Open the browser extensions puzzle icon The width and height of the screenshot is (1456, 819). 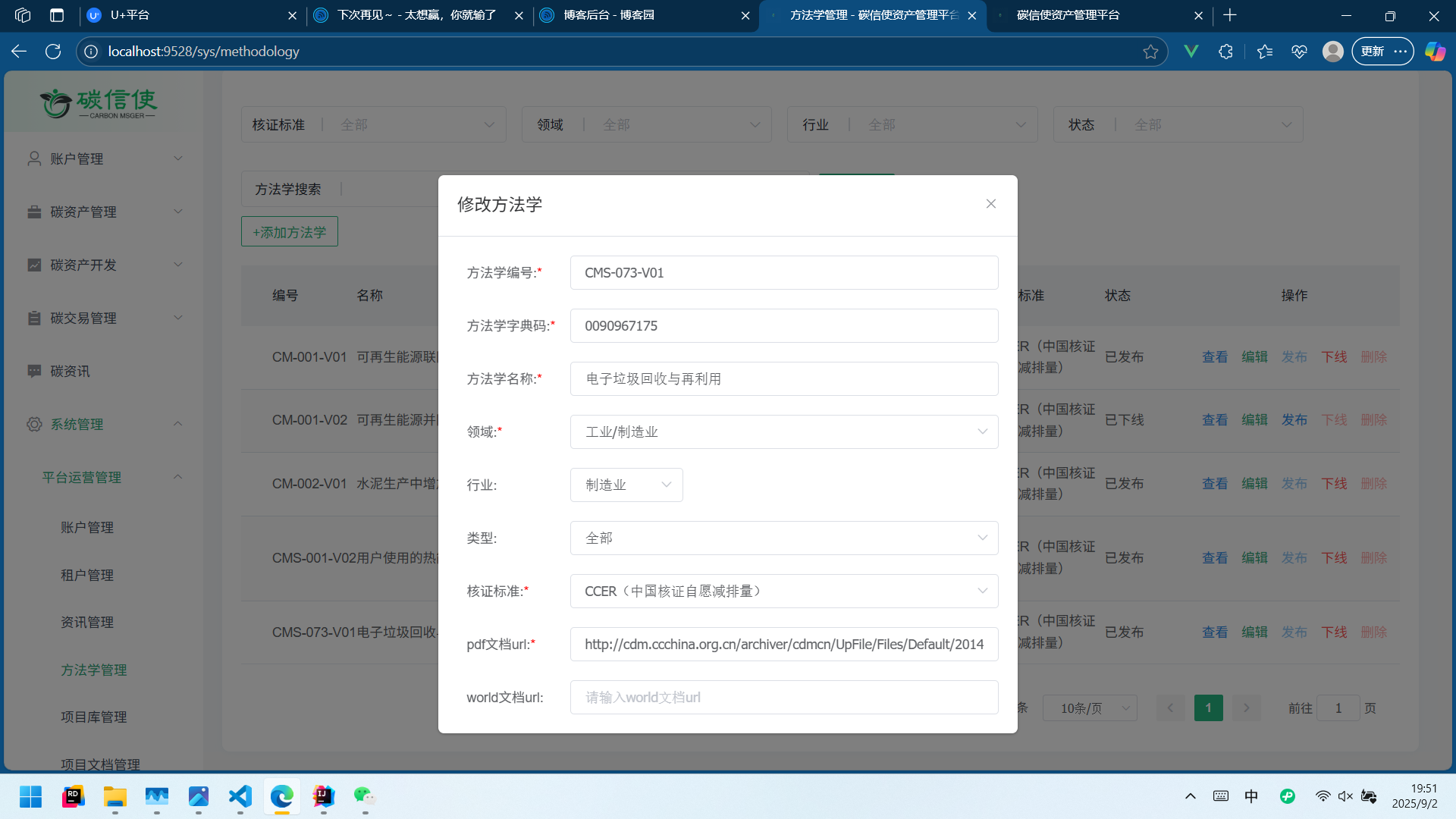pos(1225,52)
